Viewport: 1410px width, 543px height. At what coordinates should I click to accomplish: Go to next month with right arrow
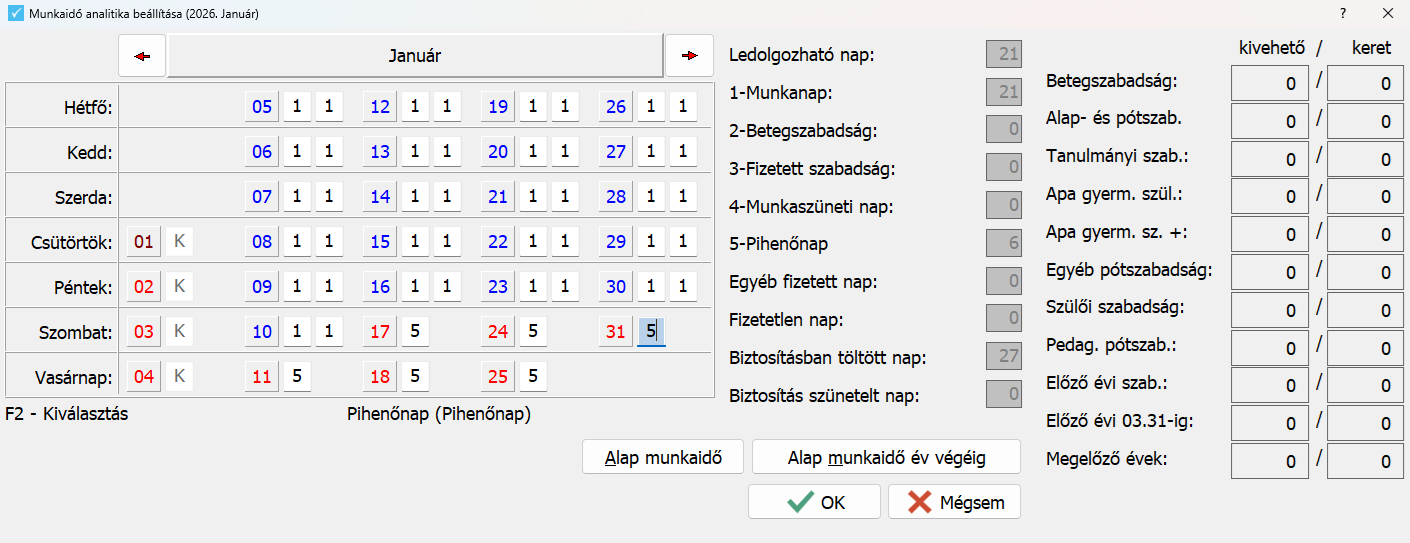689,56
